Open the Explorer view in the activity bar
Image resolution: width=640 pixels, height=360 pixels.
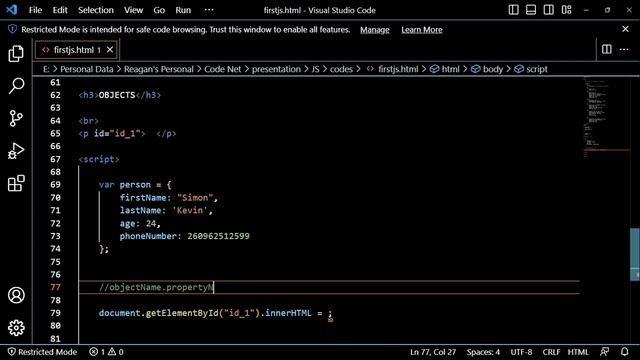click(x=16, y=53)
